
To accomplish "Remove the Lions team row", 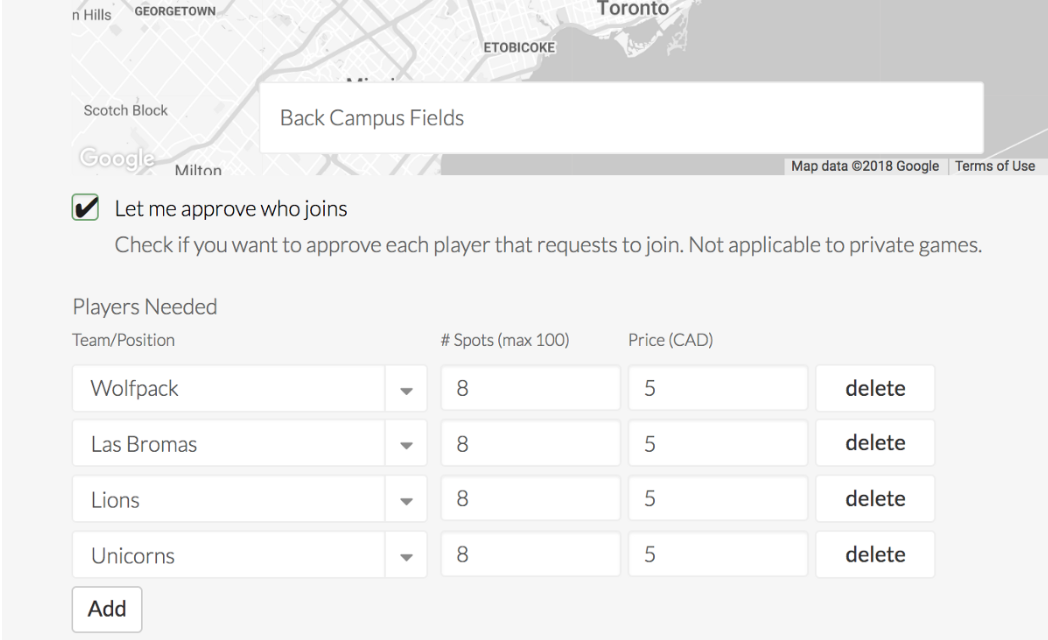I will tap(875, 499).
